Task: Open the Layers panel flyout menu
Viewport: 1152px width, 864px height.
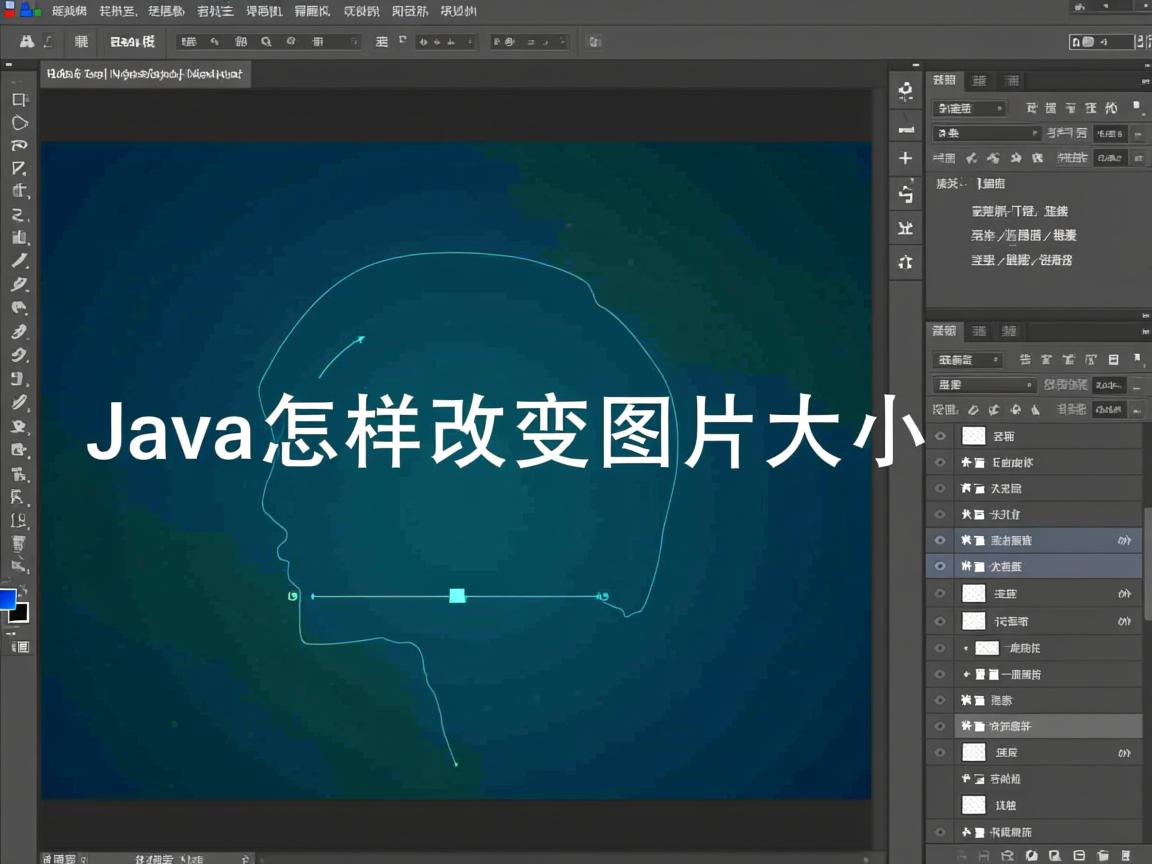Action: tap(1145, 331)
